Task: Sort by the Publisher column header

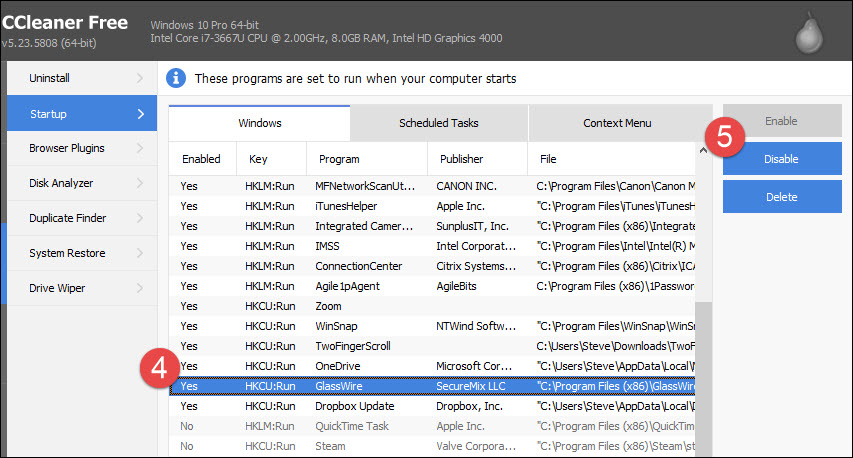Action: point(478,159)
